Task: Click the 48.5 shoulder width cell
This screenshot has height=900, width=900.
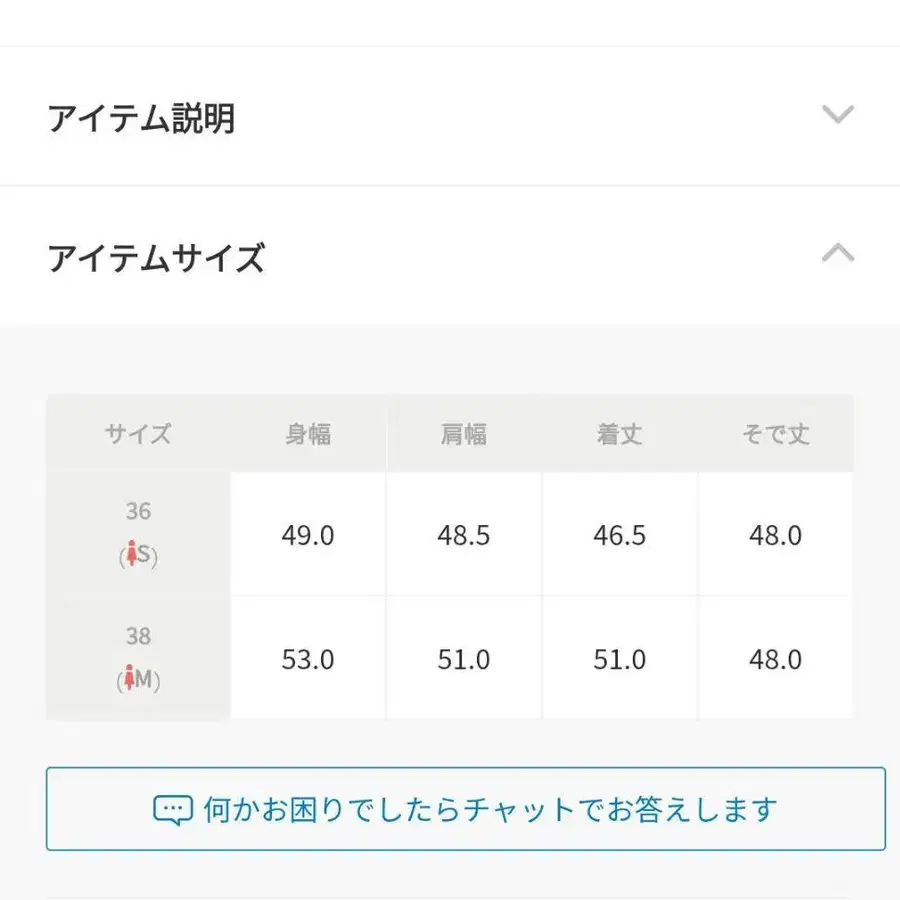Action: coord(464,535)
